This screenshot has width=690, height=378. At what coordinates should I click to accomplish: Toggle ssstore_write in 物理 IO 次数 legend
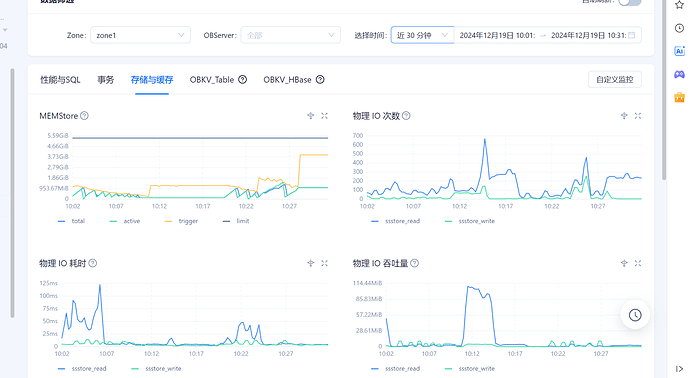[470, 221]
